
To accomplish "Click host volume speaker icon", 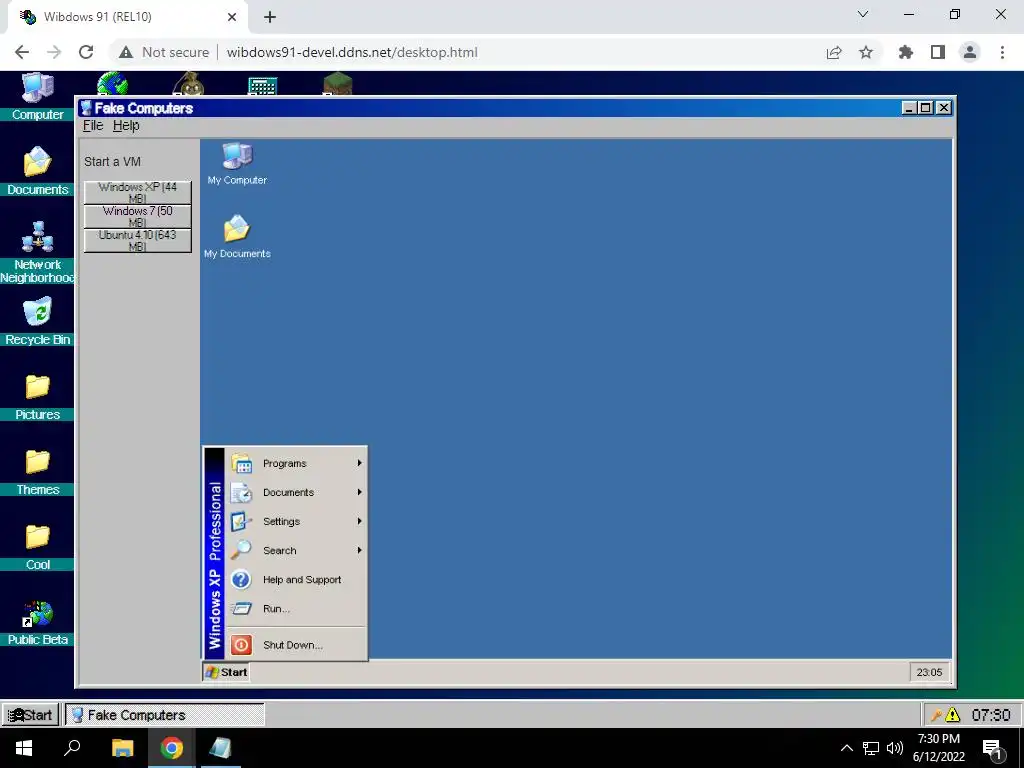I will [x=895, y=748].
